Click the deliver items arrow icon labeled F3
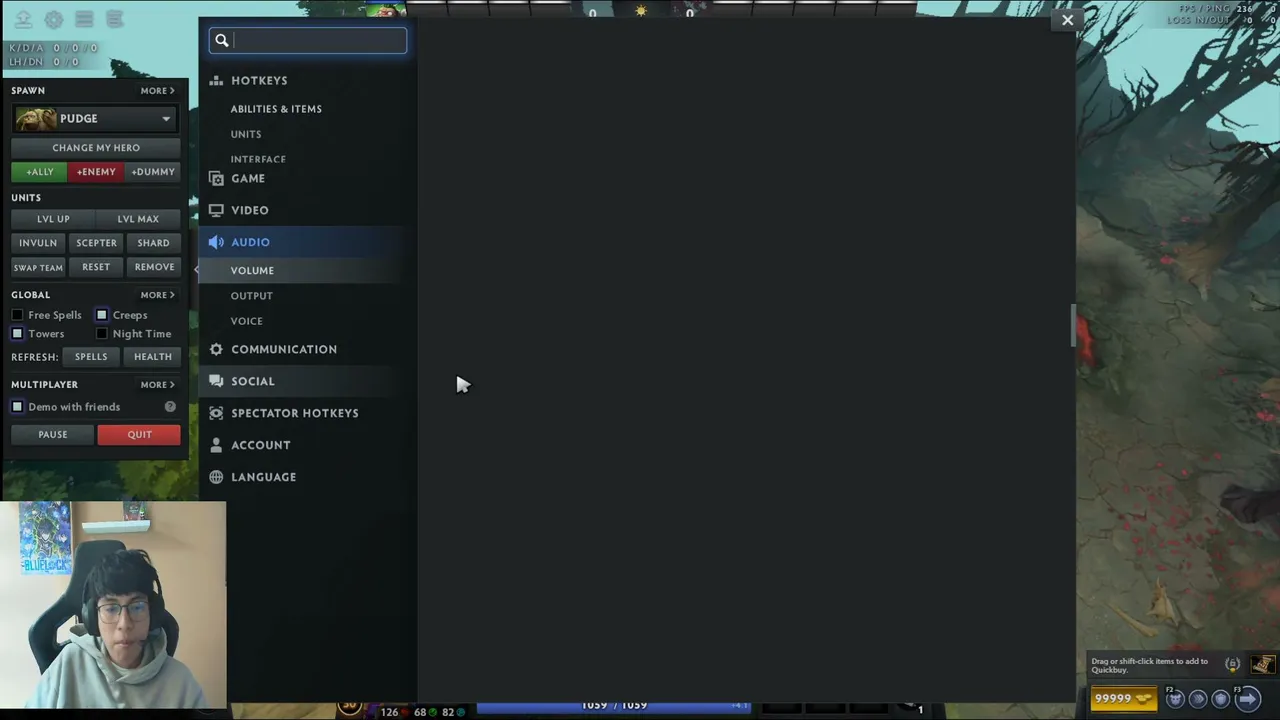Viewport: 1280px width, 720px height. (x=1246, y=699)
